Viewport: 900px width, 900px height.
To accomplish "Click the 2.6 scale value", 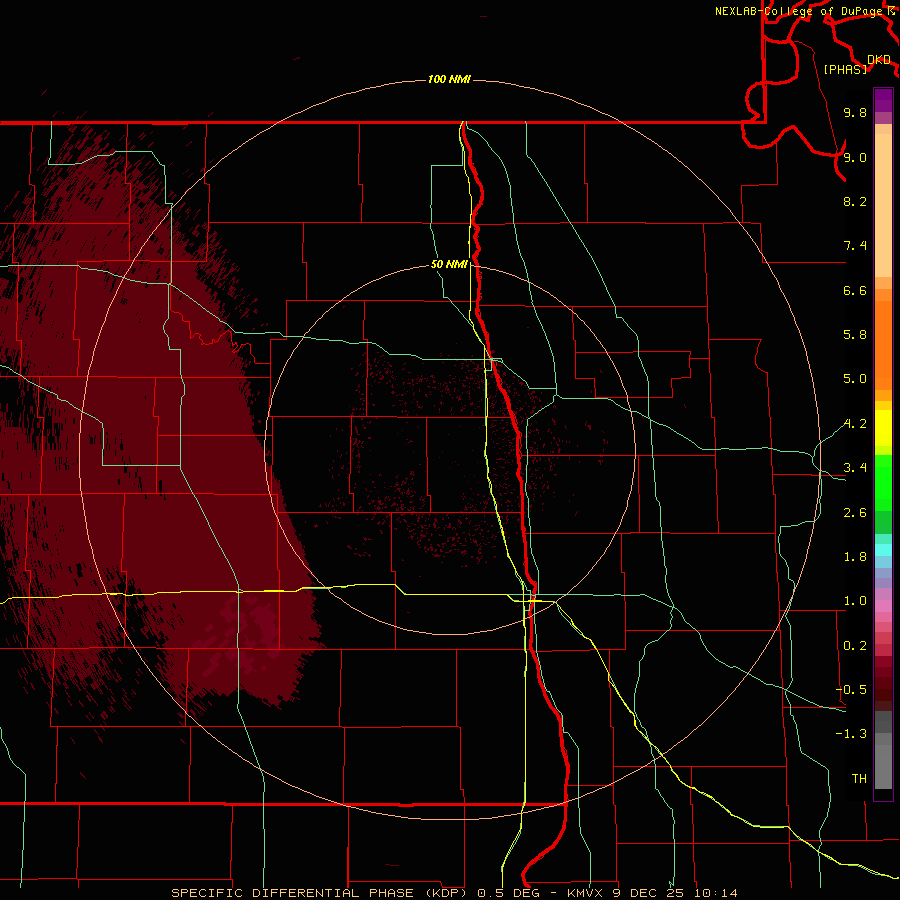I will [855, 513].
